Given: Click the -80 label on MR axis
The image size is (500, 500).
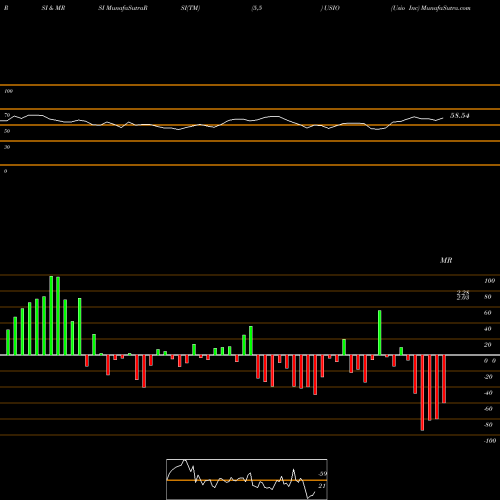Looking at the screenshot, I should pos(488,425).
